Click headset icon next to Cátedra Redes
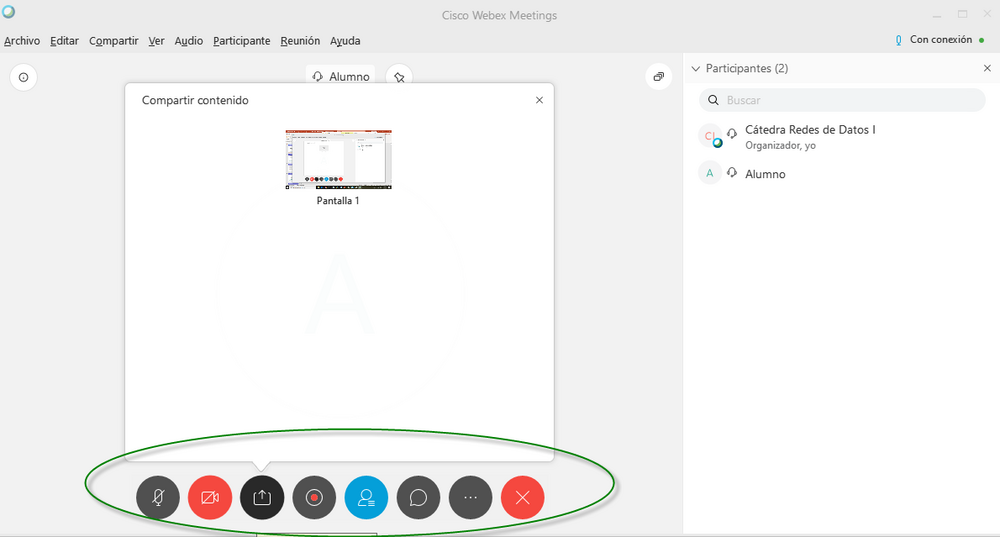Image resolution: width=1000 pixels, height=537 pixels. click(x=732, y=133)
